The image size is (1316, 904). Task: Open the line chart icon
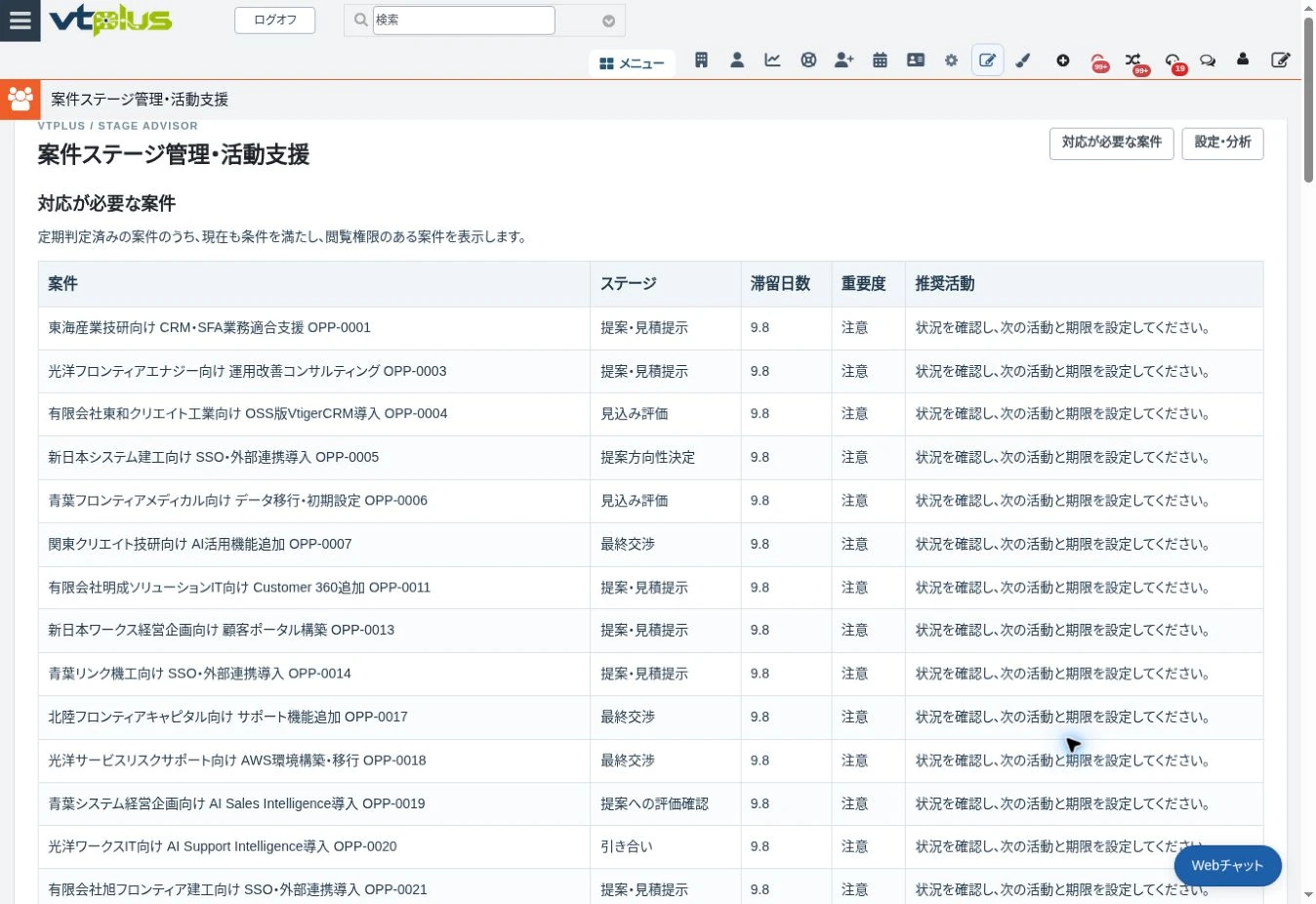pos(772,61)
